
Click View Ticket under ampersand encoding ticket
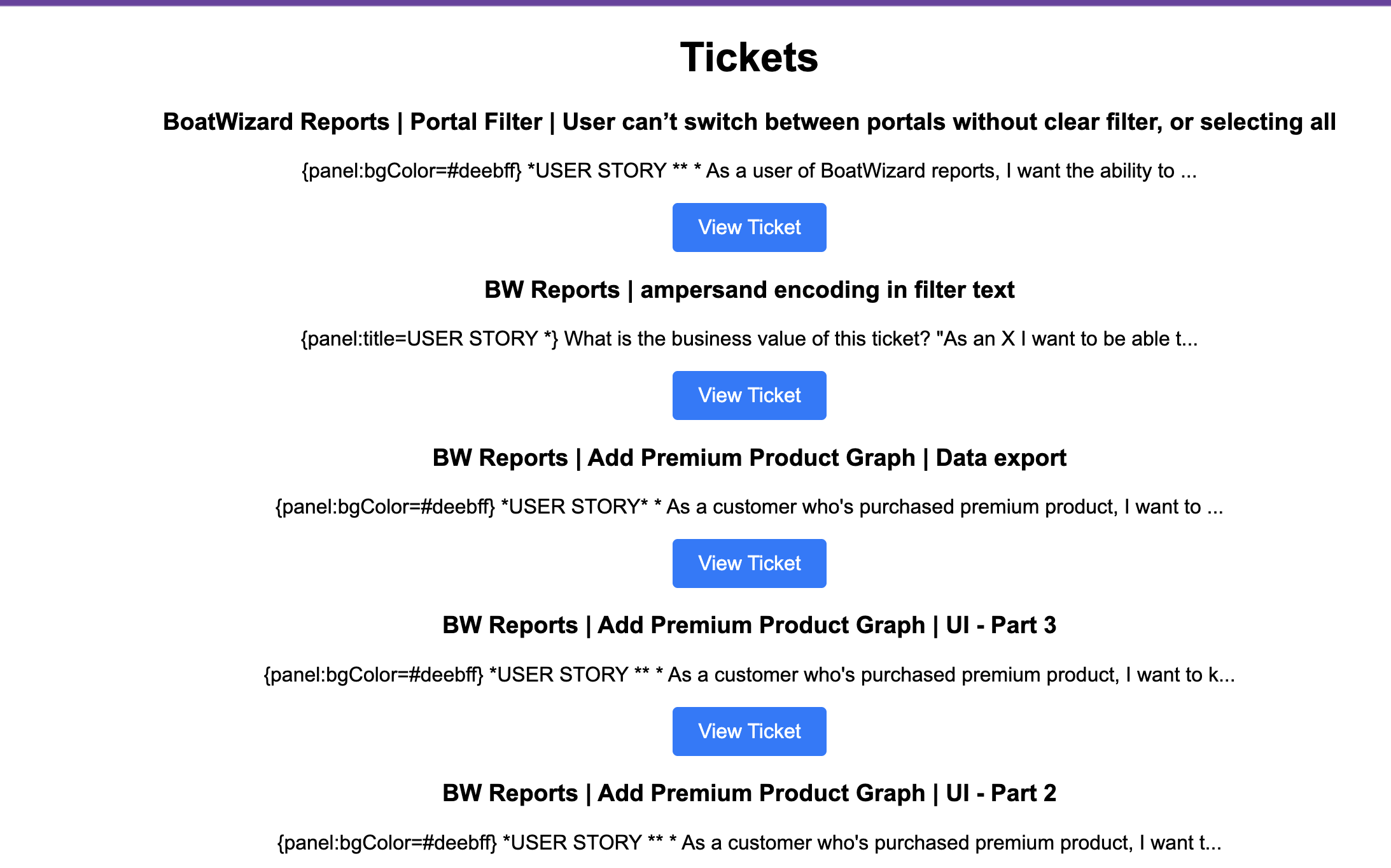[x=749, y=396]
